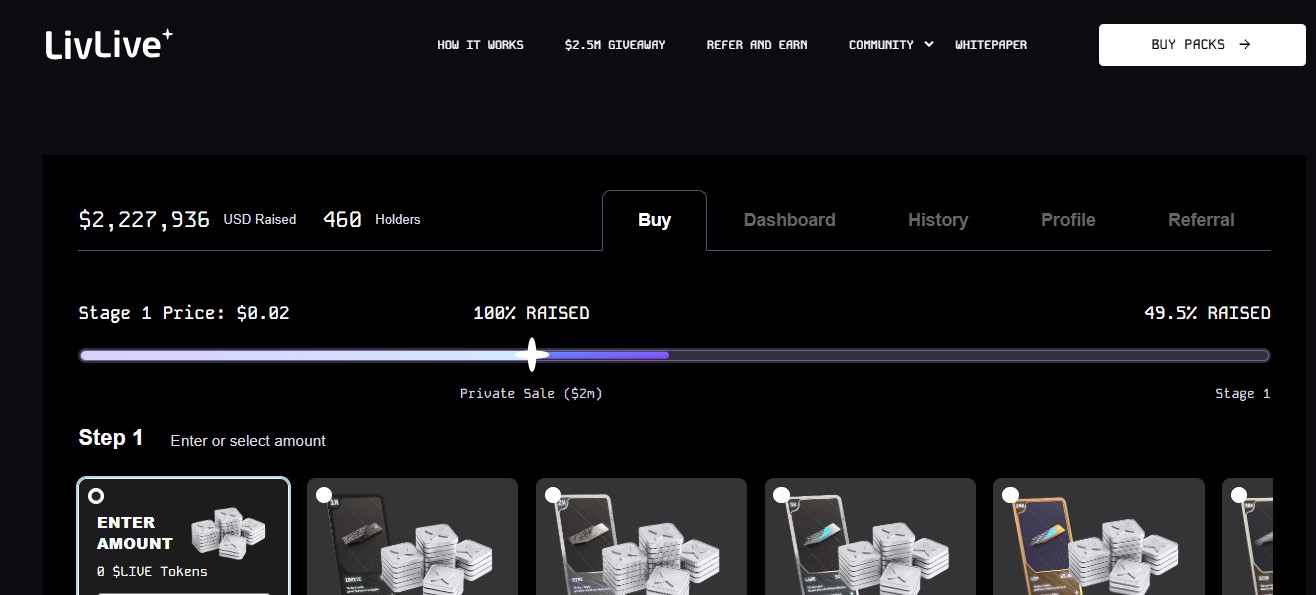Click the How It Works link

coord(480,45)
